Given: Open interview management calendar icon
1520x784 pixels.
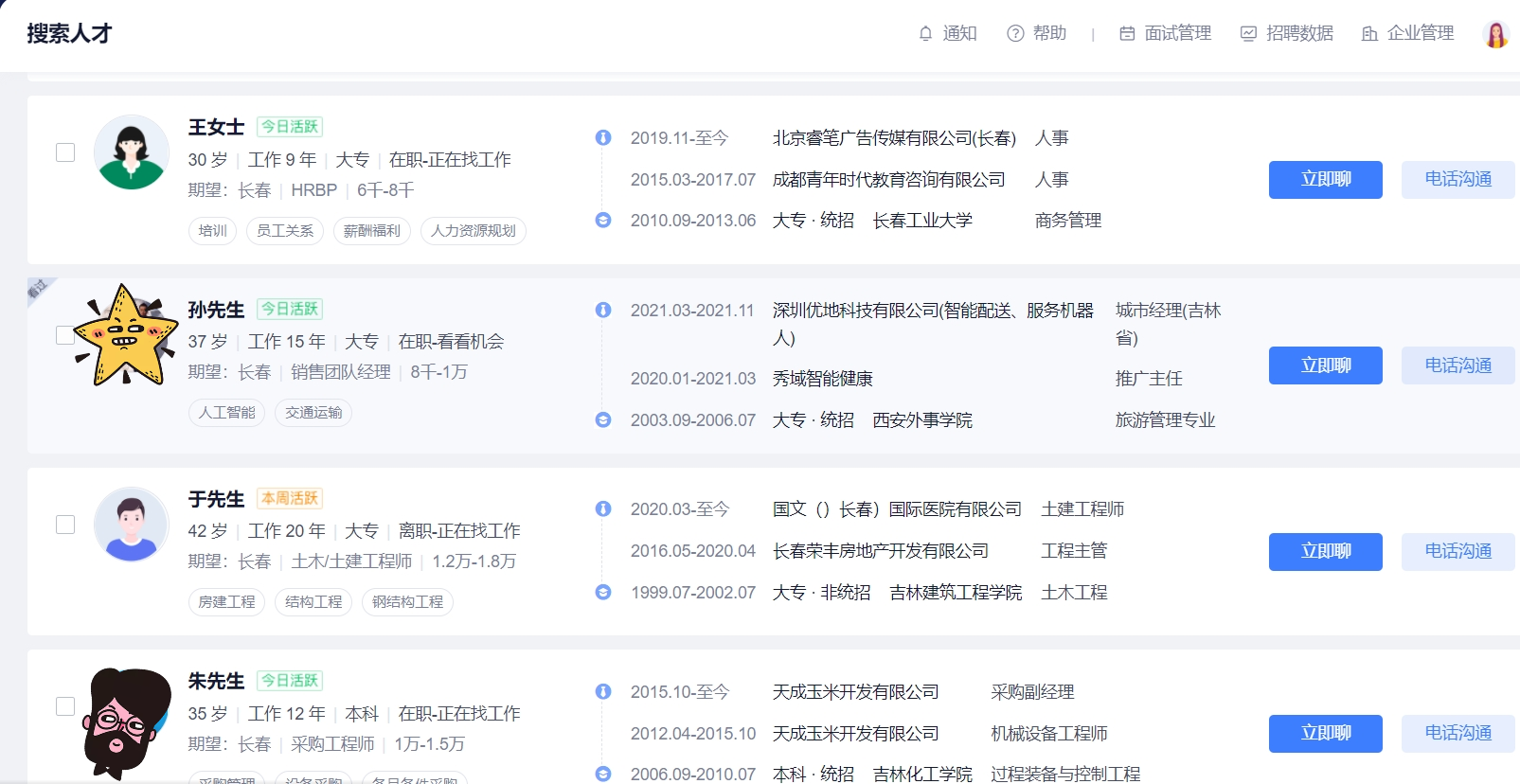Looking at the screenshot, I should pyautogui.click(x=1127, y=34).
